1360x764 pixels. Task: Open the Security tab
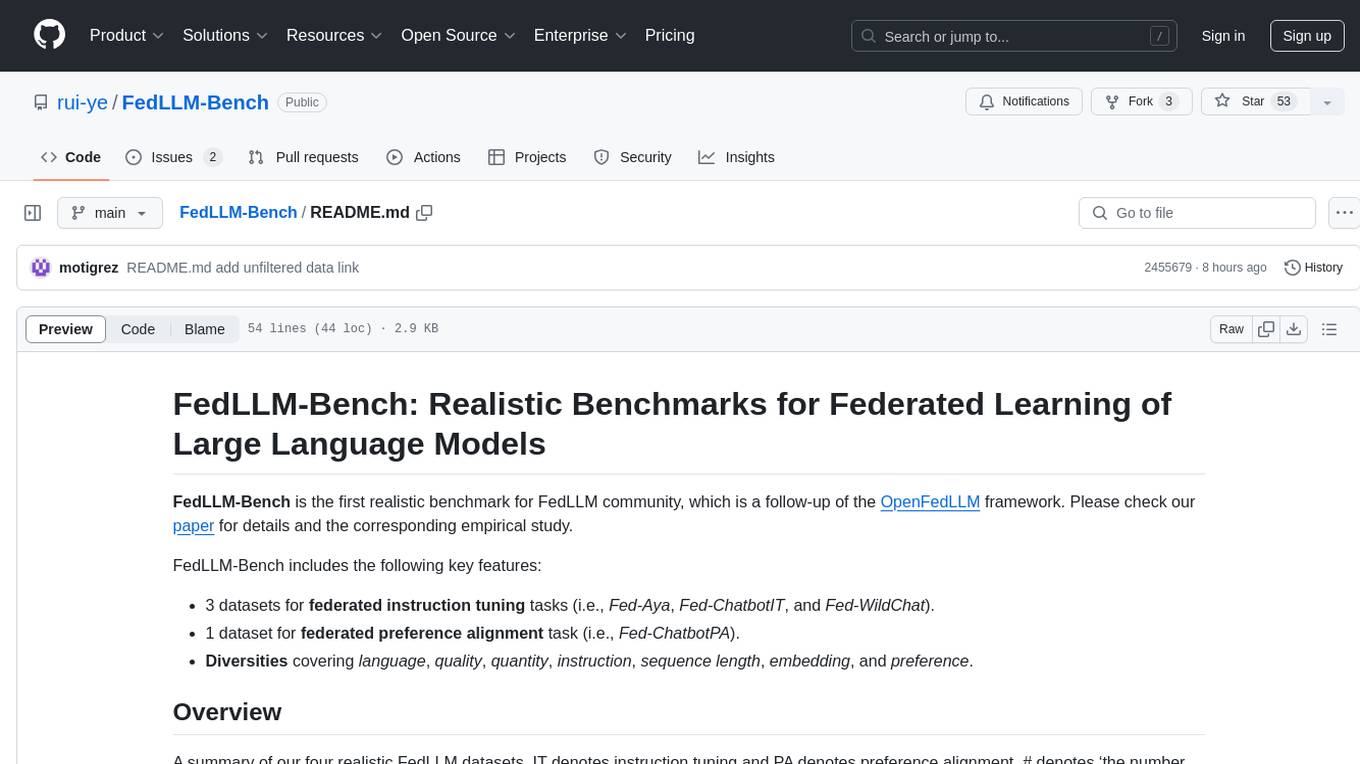coord(632,157)
